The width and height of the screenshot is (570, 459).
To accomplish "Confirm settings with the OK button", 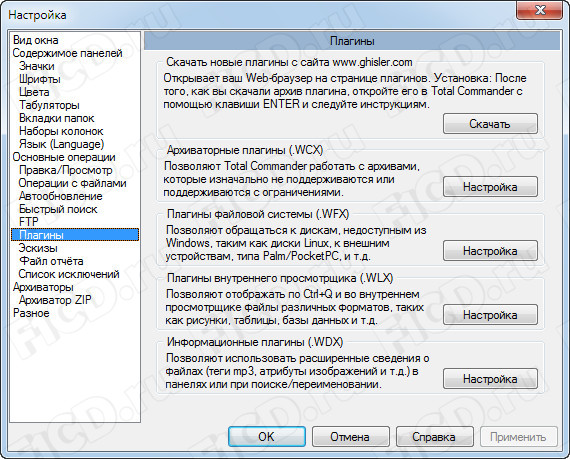I will 267,436.
